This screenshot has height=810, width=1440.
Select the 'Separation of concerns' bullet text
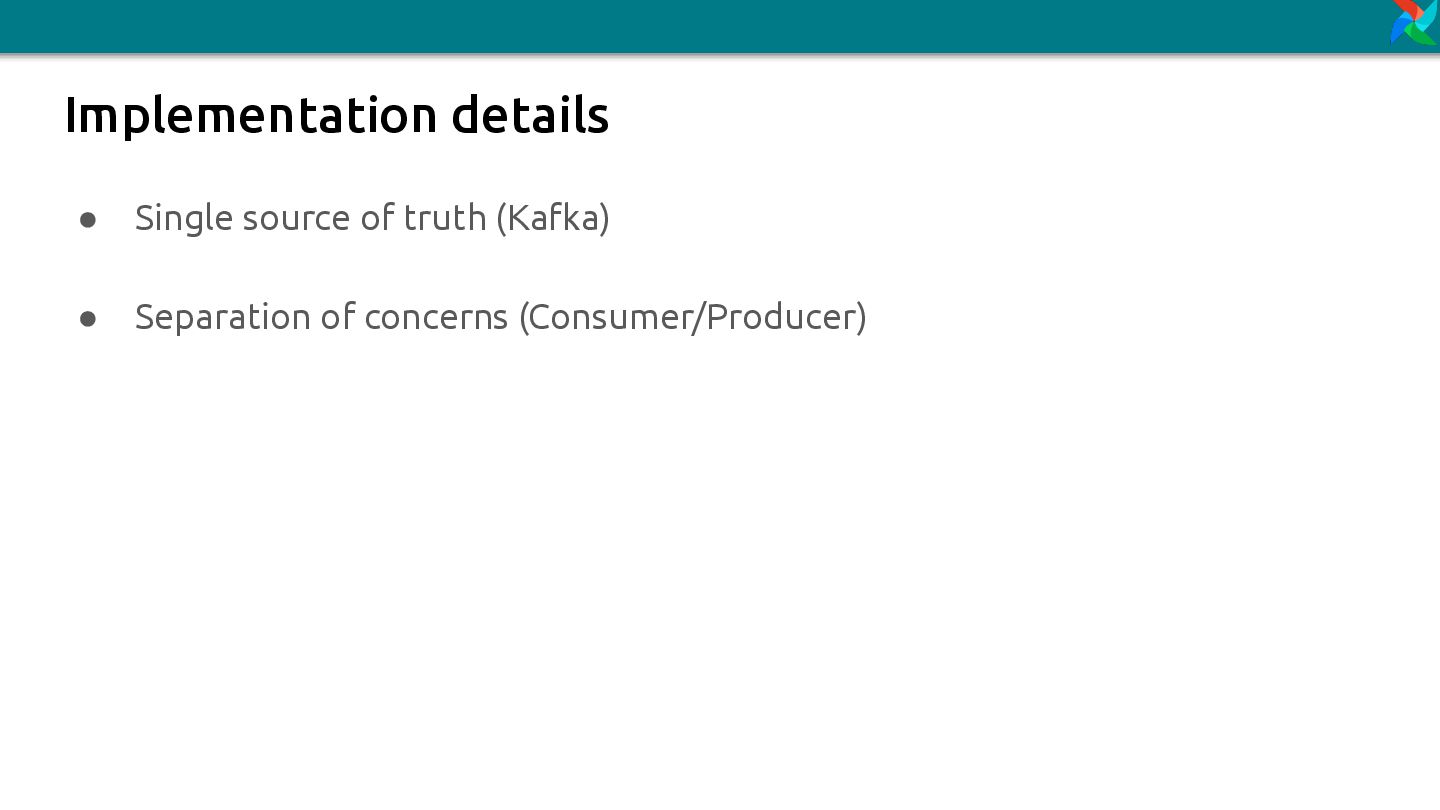tap(322, 317)
